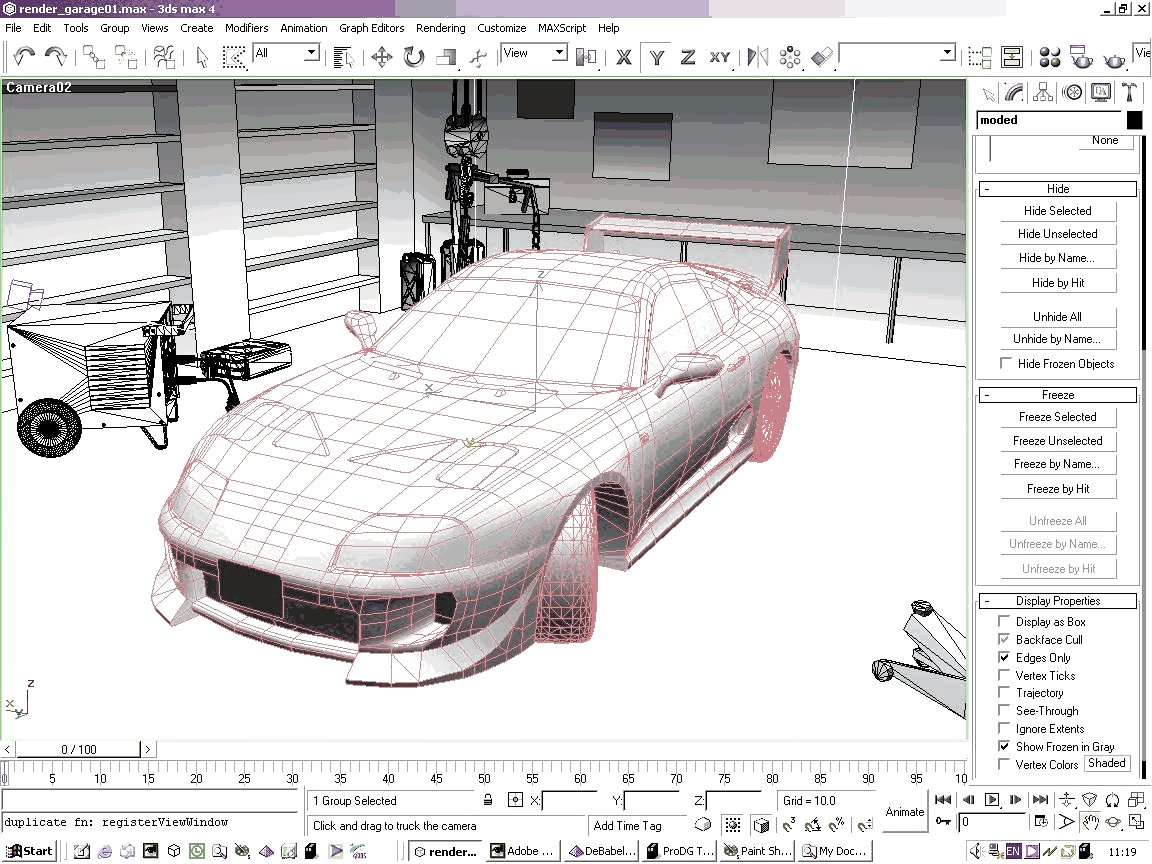Activate the Select and Rotate tool
Screen dimensions: 1152x864
pos(414,57)
